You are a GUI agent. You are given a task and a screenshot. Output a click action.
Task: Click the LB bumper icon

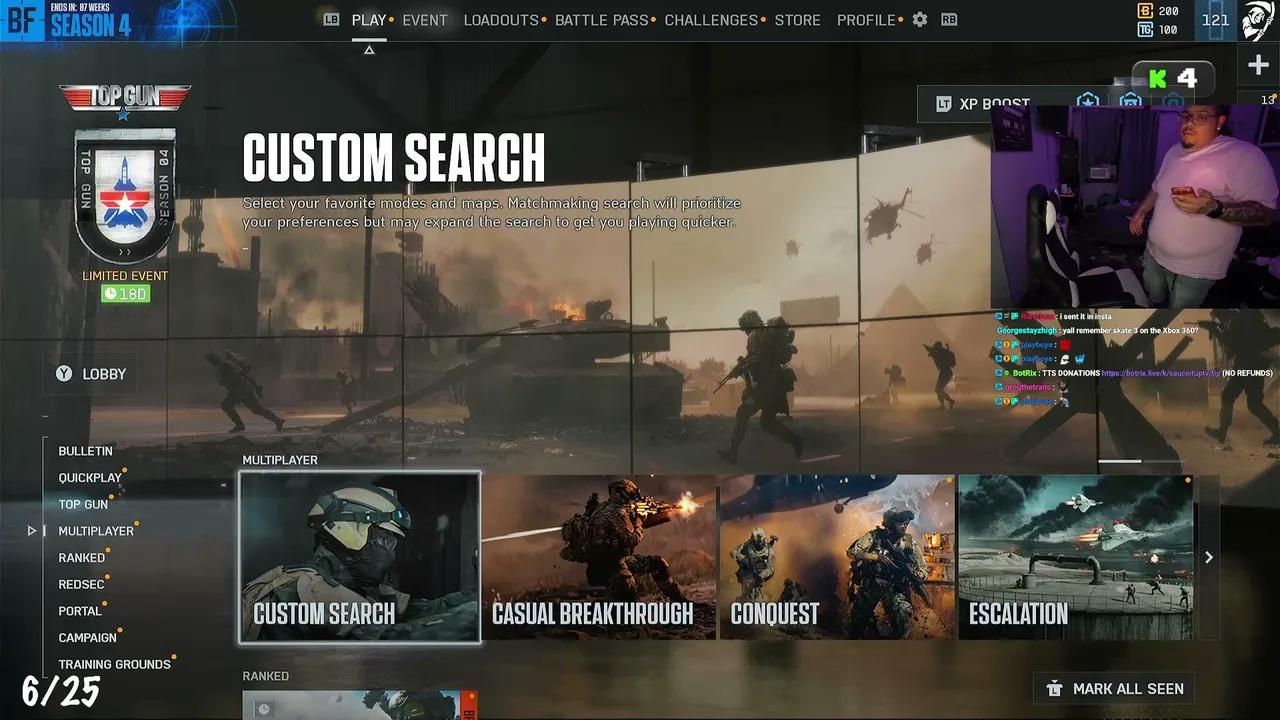(331, 19)
